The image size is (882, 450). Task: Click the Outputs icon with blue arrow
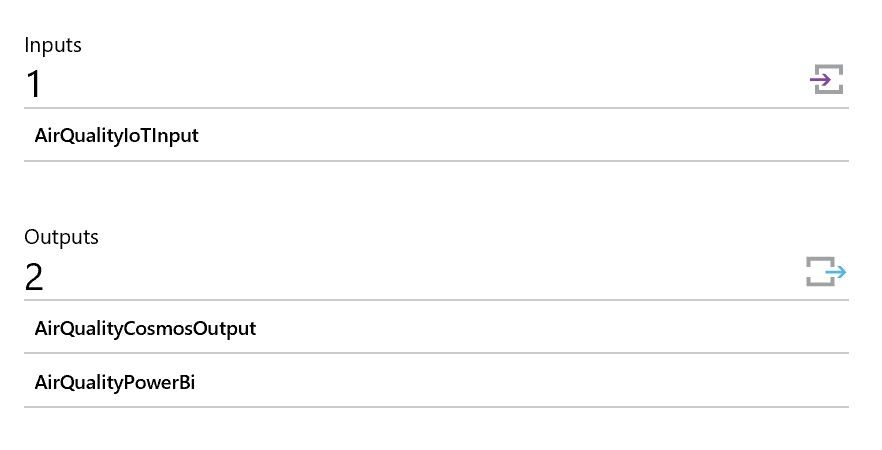[826, 271]
